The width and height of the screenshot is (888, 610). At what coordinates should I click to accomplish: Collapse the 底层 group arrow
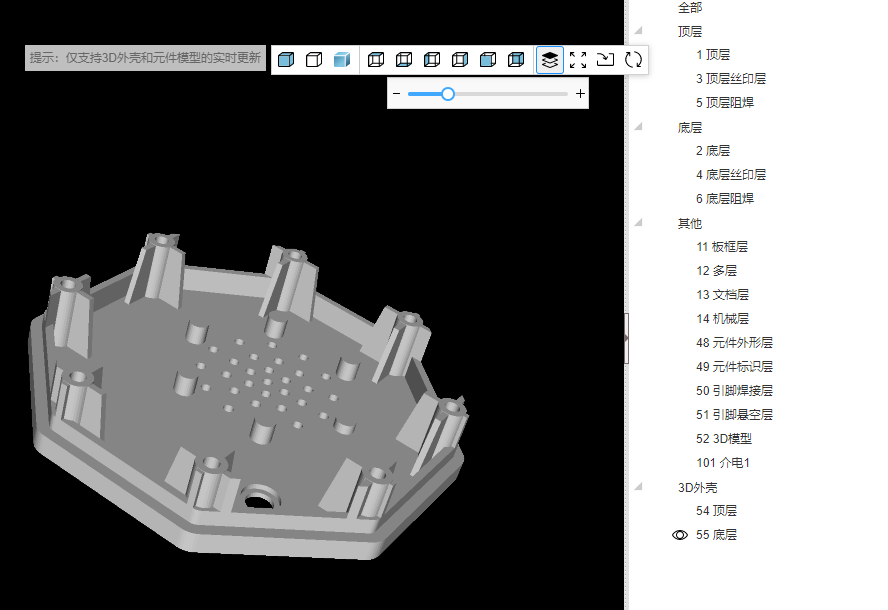[639, 126]
